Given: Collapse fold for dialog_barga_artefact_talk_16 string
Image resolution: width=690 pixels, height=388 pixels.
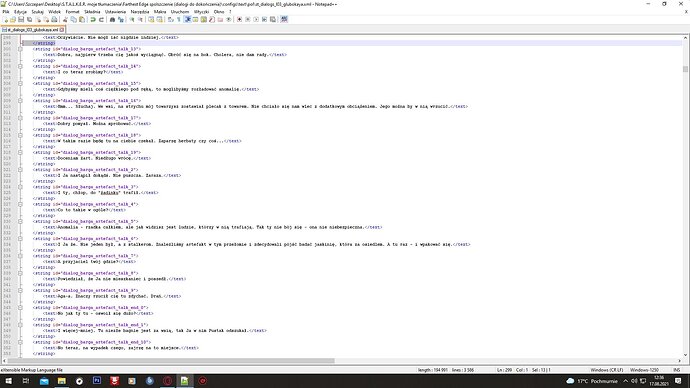Looking at the screenshot, I should (x=20, y=101).
